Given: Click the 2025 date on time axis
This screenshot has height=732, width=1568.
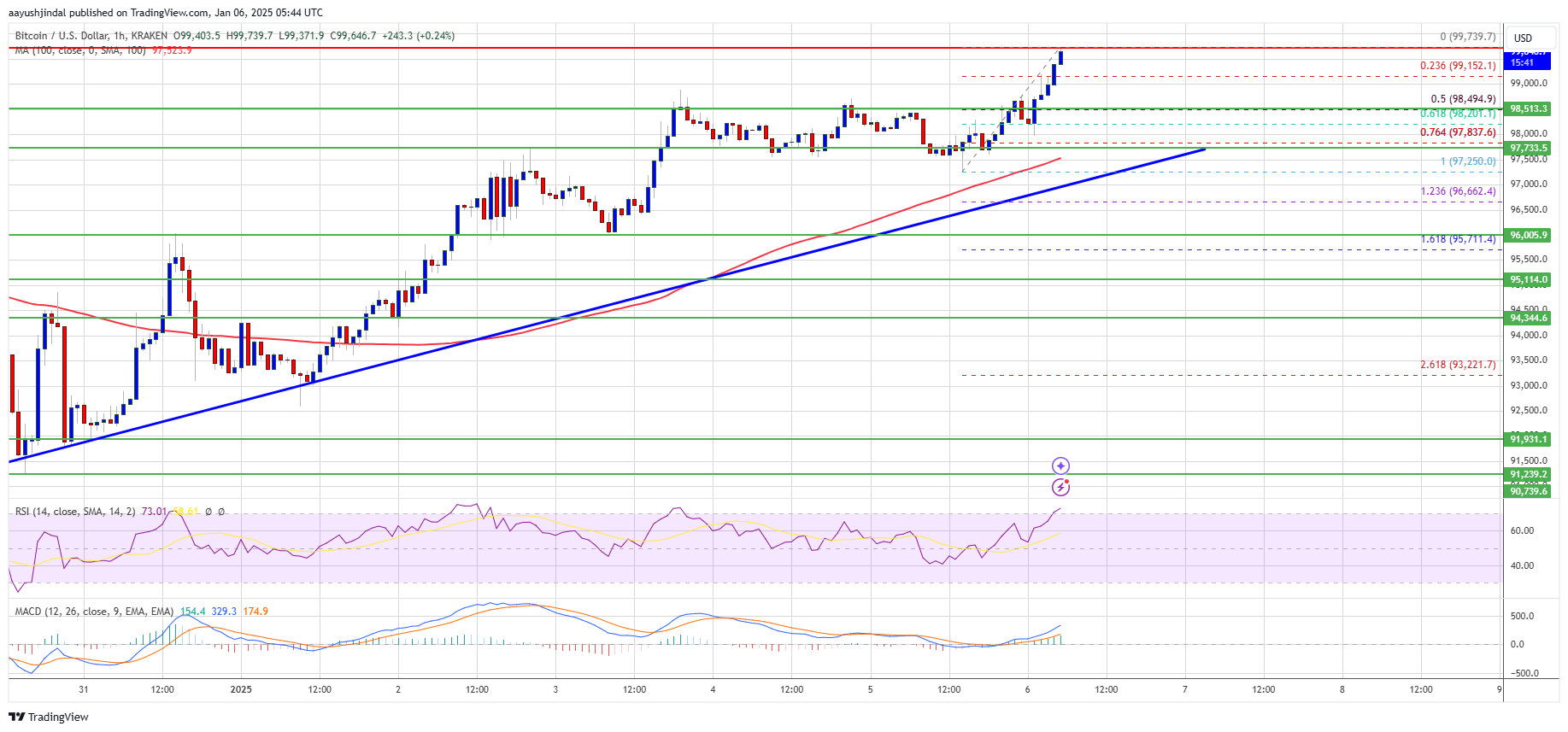Looking at the screenshot, I should [x=241, y=689].
